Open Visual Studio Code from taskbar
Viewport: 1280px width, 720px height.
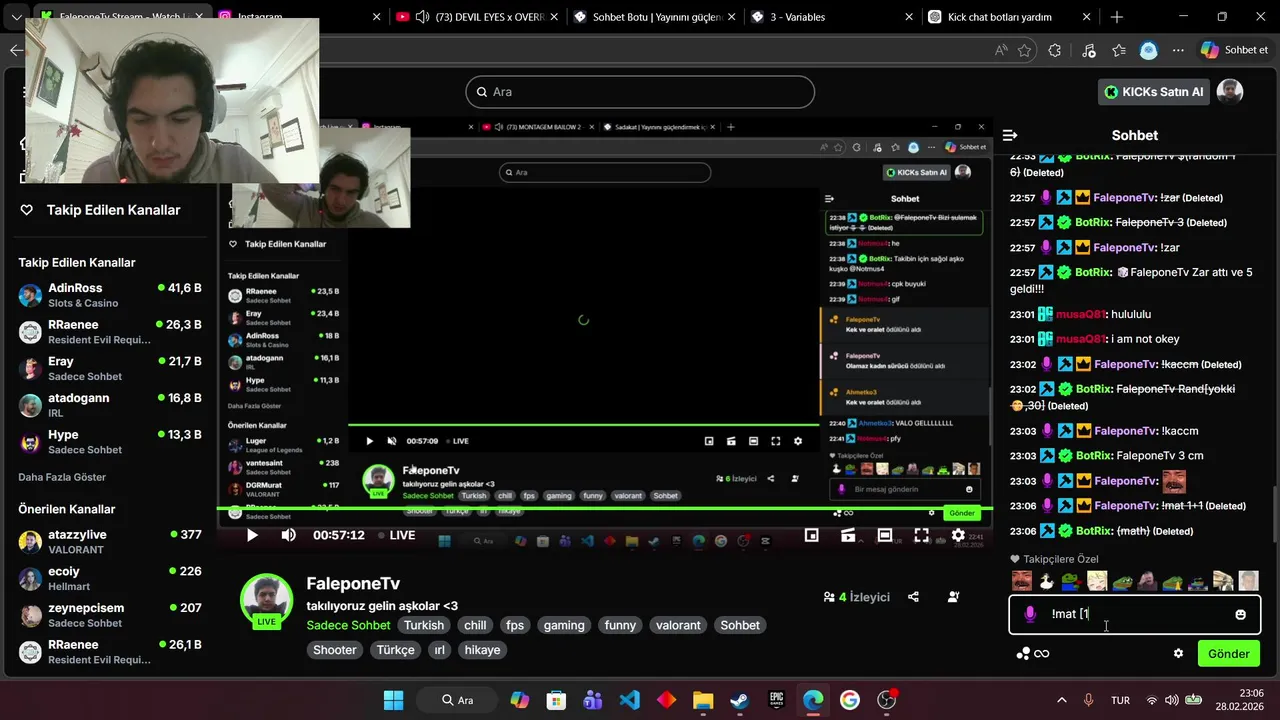click(x=629, y=700)
